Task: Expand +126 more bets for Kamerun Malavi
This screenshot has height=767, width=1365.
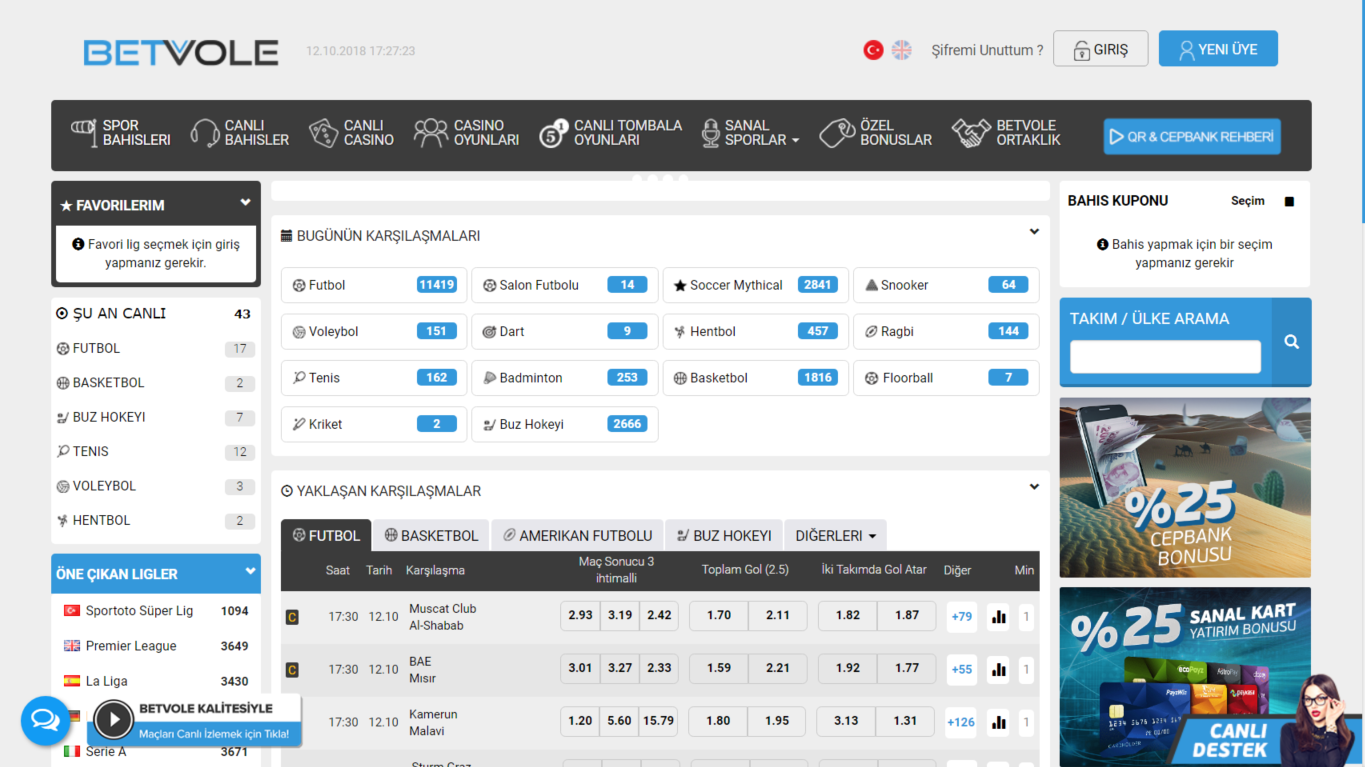Action: [962, 722]
